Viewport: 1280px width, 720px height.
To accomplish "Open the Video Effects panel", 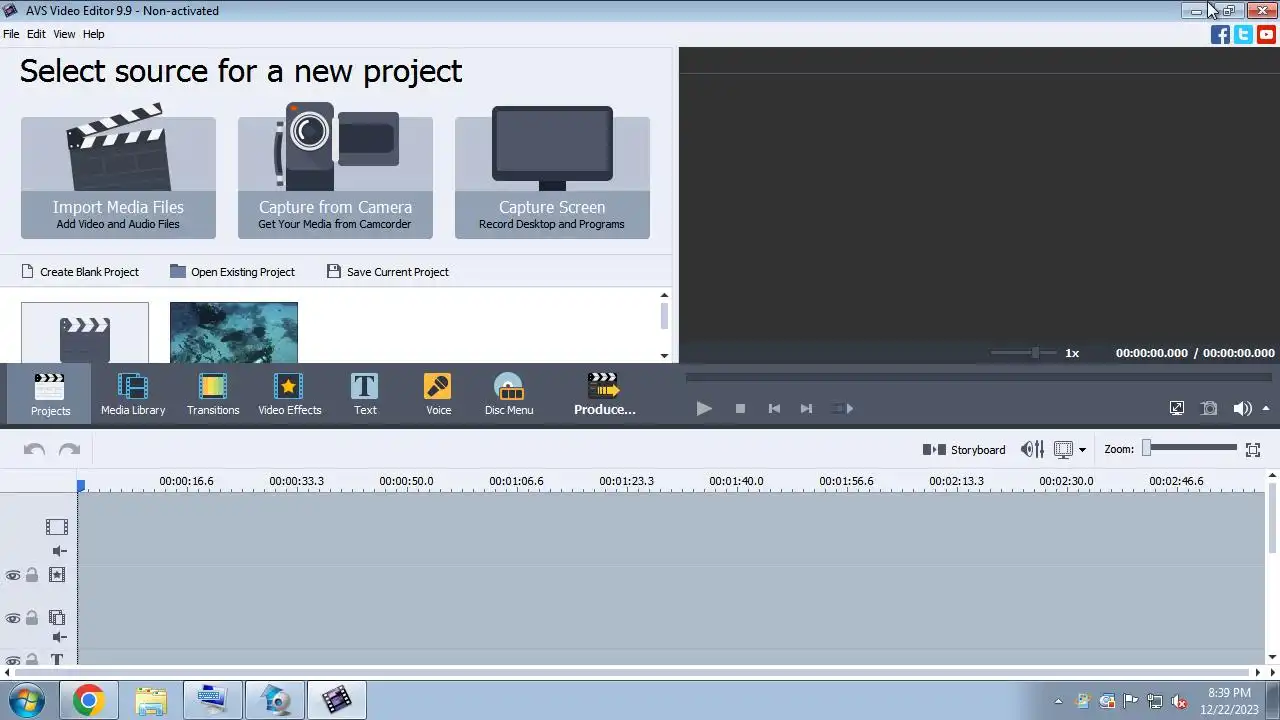I will tap(289, 393).
